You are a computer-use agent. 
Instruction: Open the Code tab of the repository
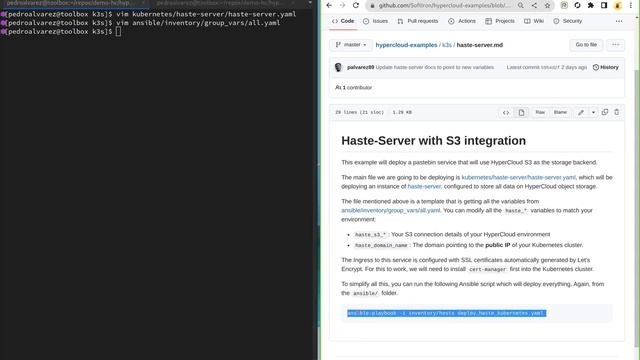[343, 21]
